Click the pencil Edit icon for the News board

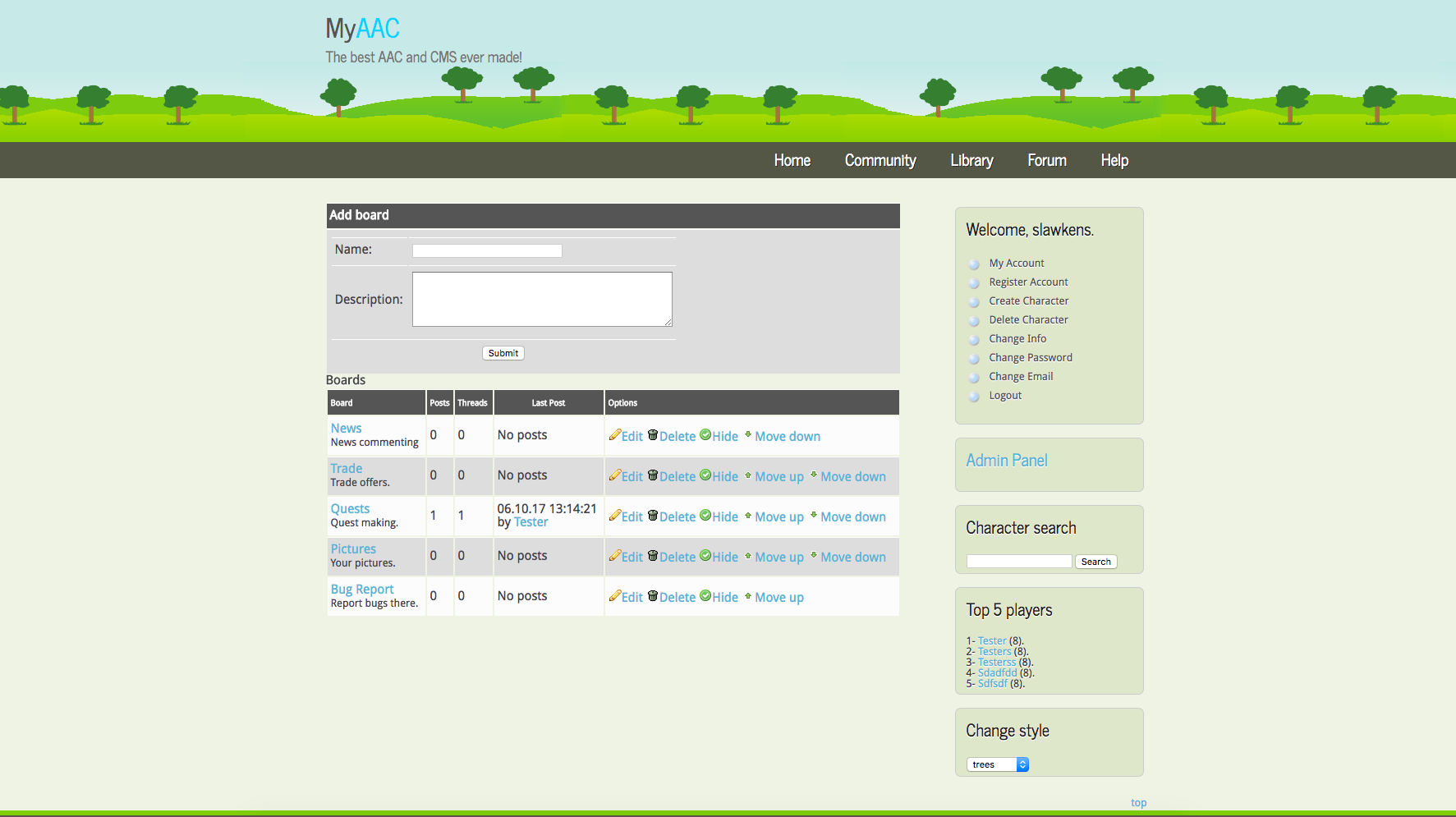coord(617,435)
